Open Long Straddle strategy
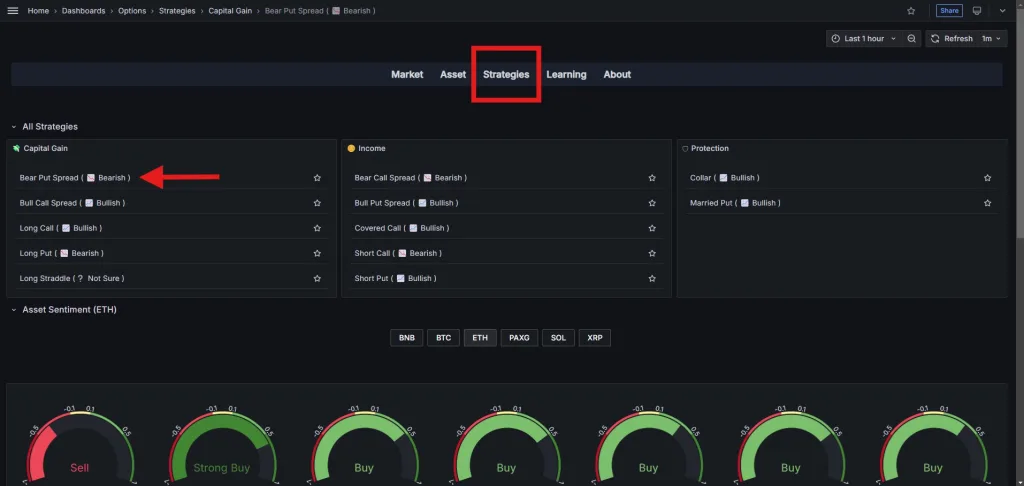Image resolution: width=1024 pixels, height=486 pixels. [x=72, y=278]
